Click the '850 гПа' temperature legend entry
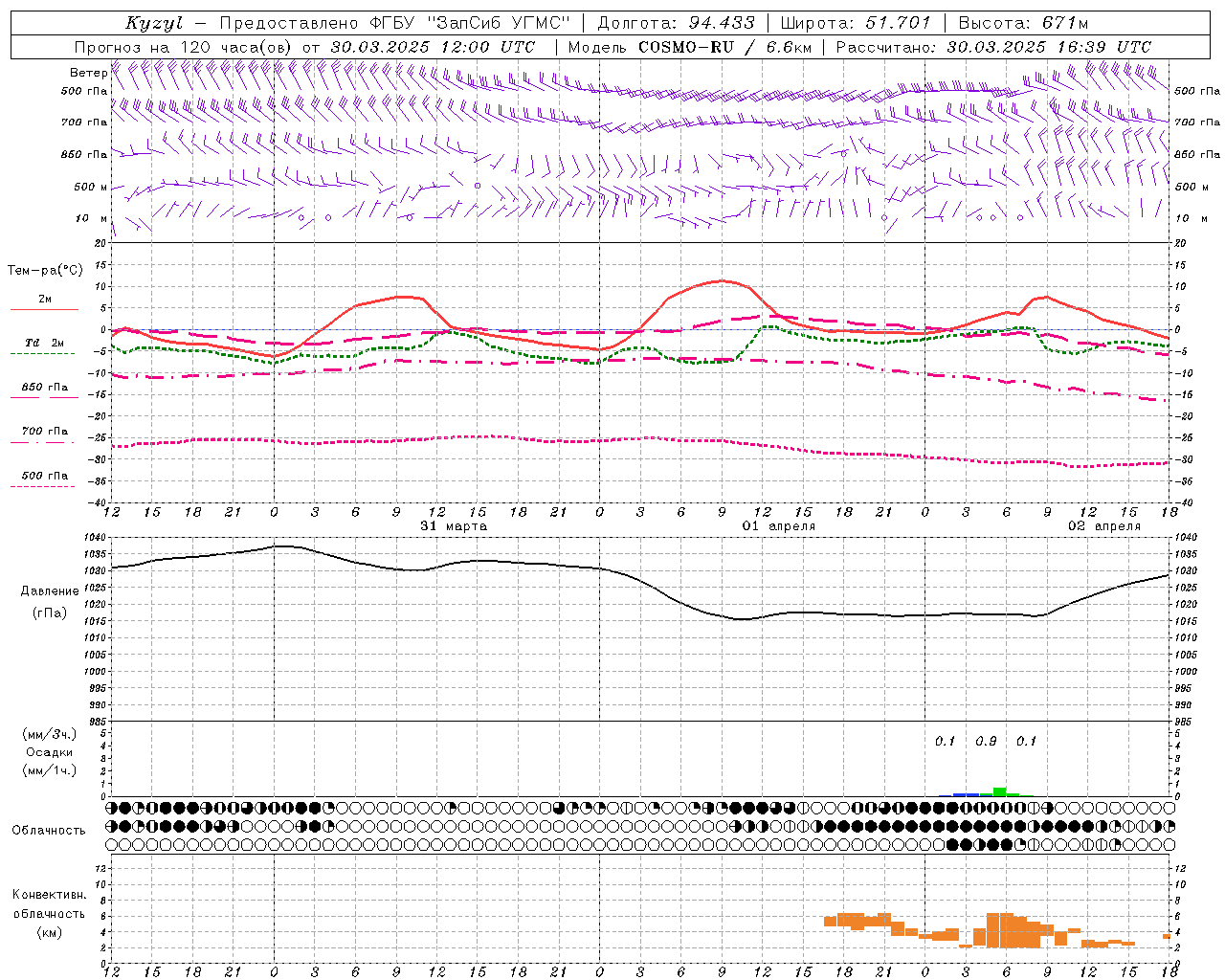The width and height of the screenshot is (1225, 980). (x=45, y=388)
